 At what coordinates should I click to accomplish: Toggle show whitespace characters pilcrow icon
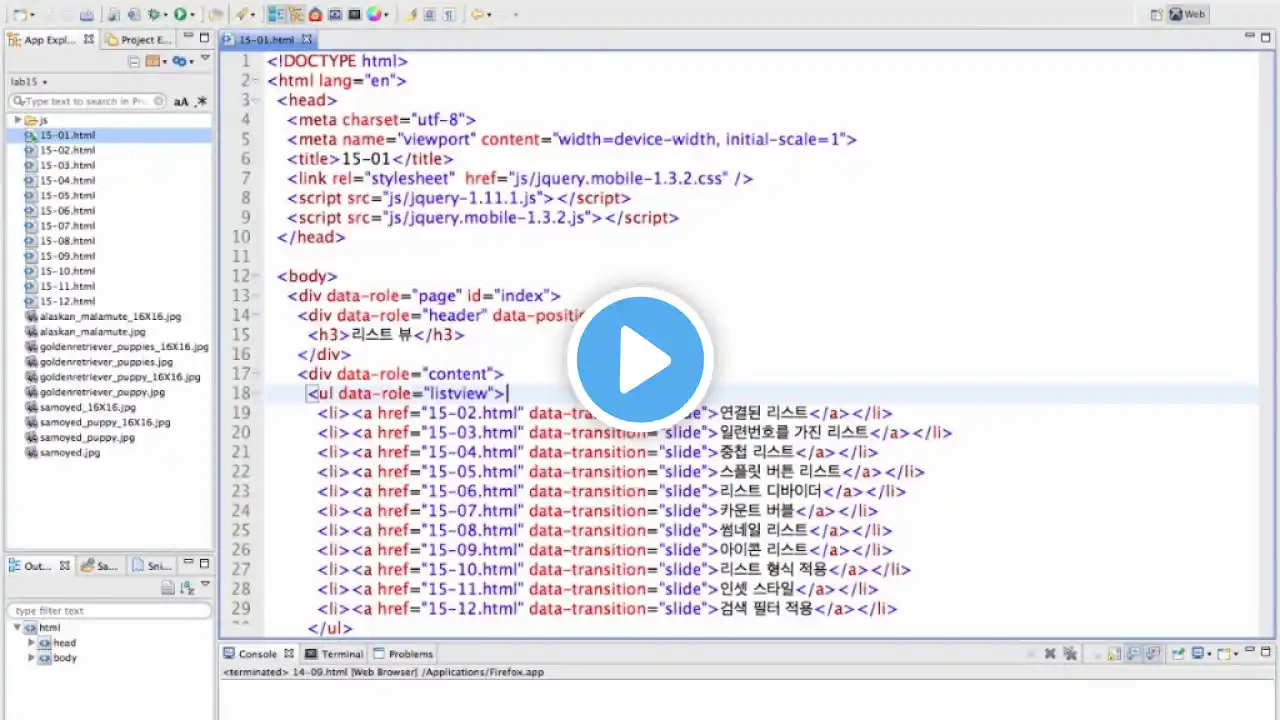tap(450, 15)
